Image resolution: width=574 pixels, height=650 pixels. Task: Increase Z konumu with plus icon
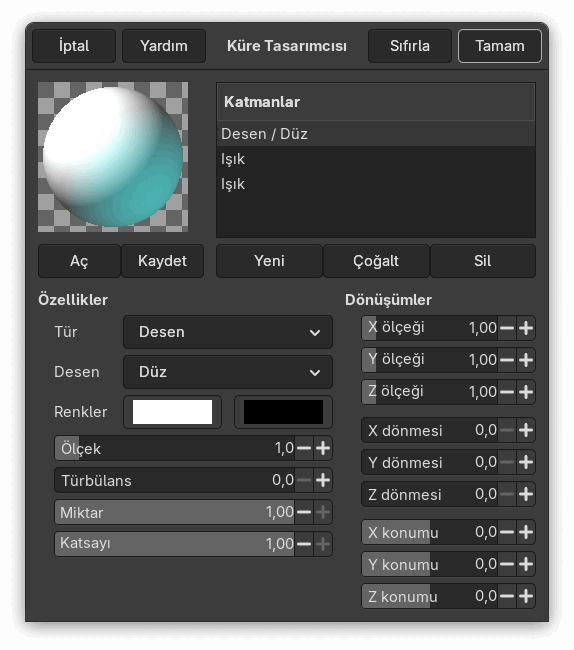click(x=526, y=597)
